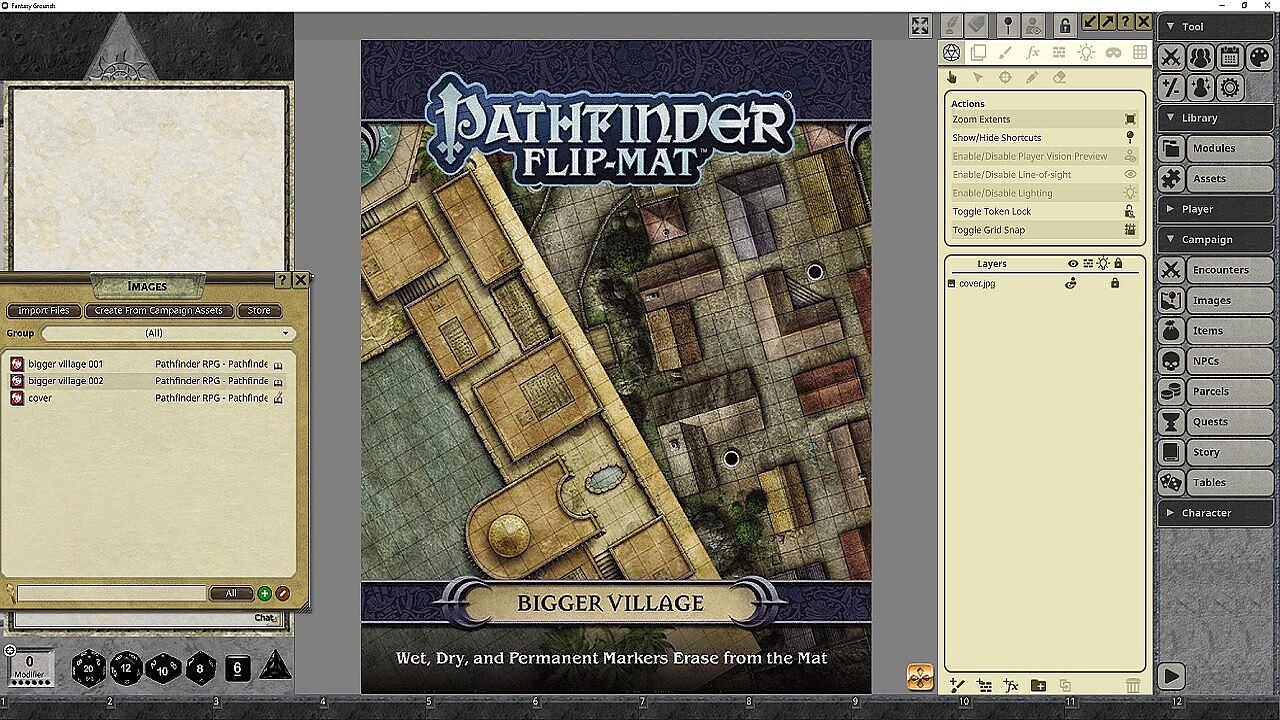Select the hand pan tool

(x=952, y=78)
